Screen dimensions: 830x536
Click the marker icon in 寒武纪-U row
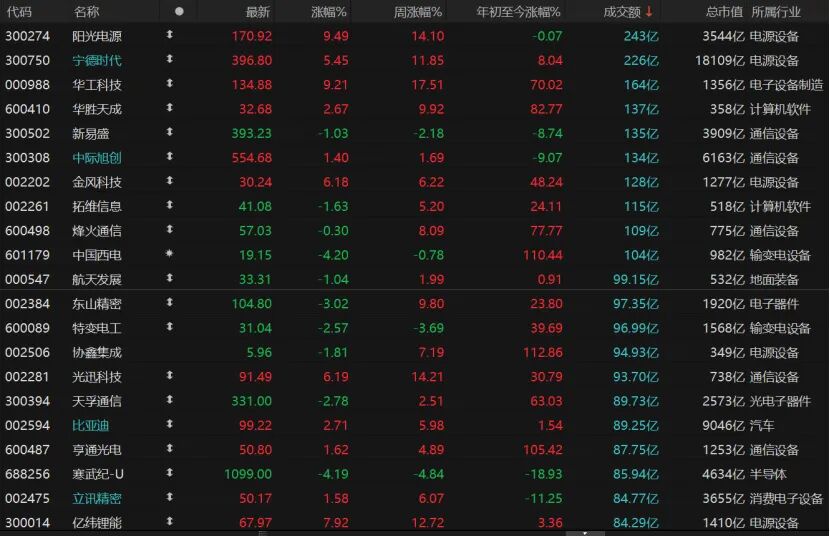click(x=169, y=474)
